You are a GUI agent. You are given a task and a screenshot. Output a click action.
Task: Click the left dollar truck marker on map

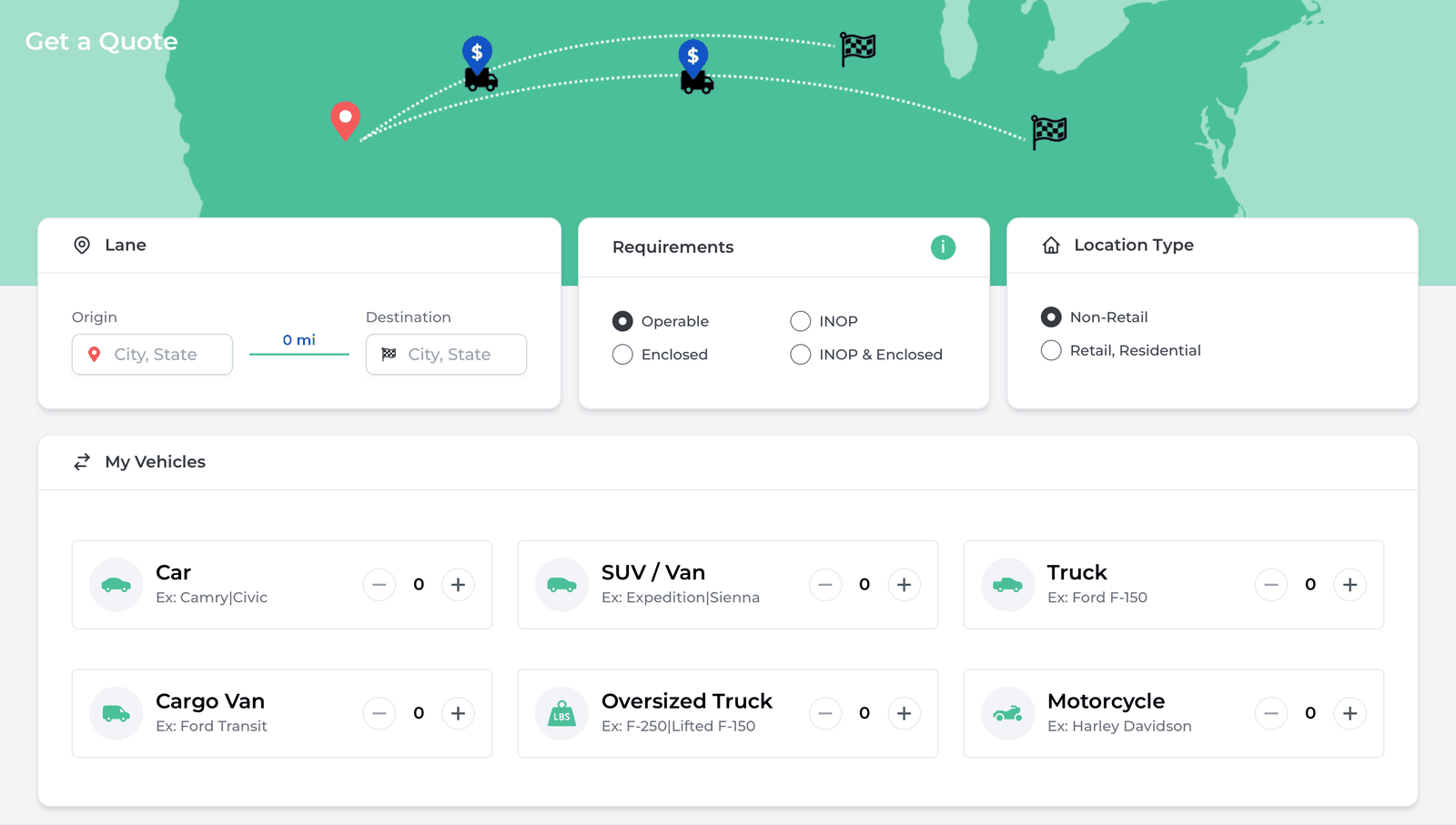tap(480, 64)
